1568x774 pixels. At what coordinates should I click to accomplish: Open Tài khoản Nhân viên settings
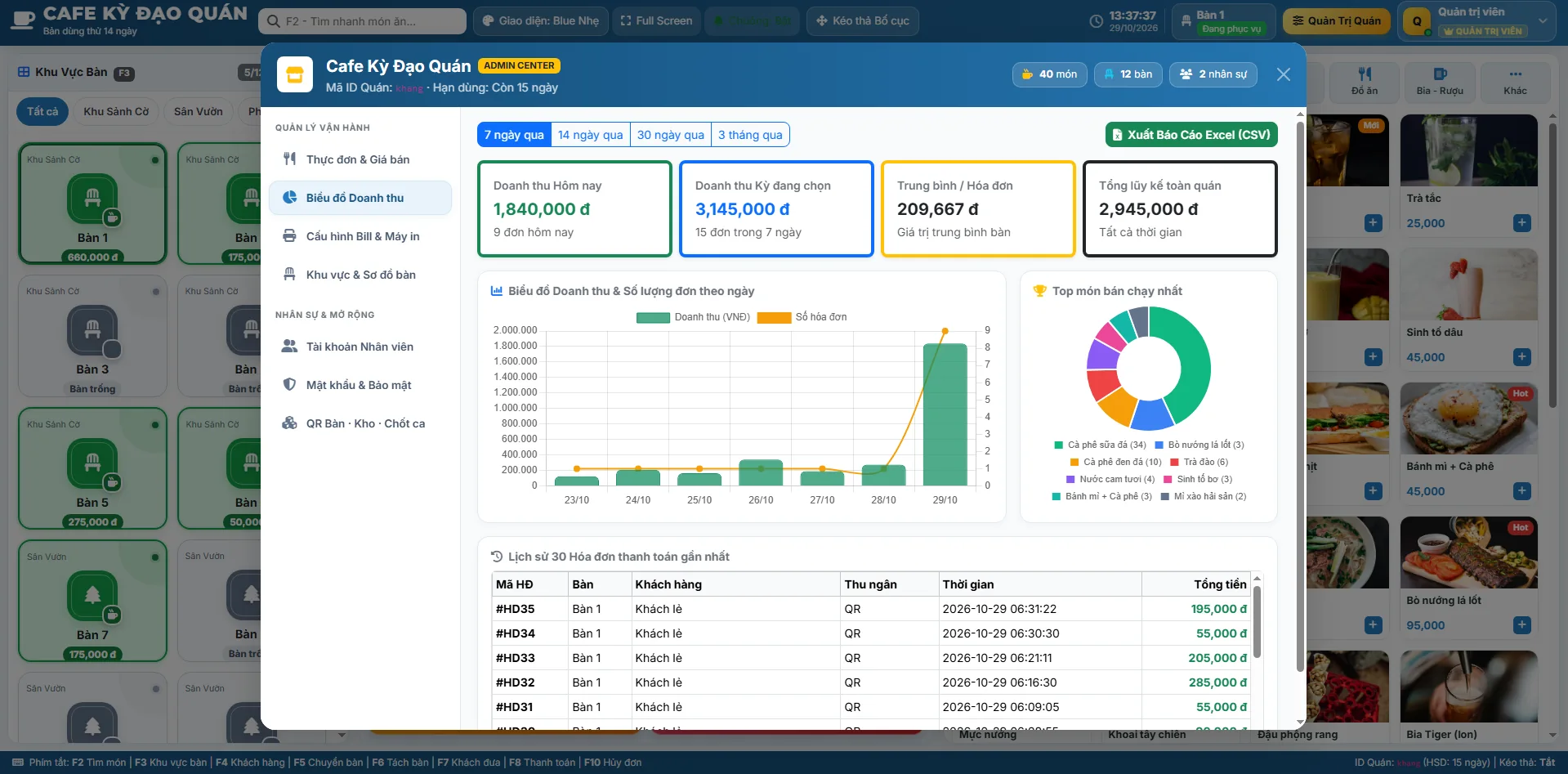coord(360,347)
